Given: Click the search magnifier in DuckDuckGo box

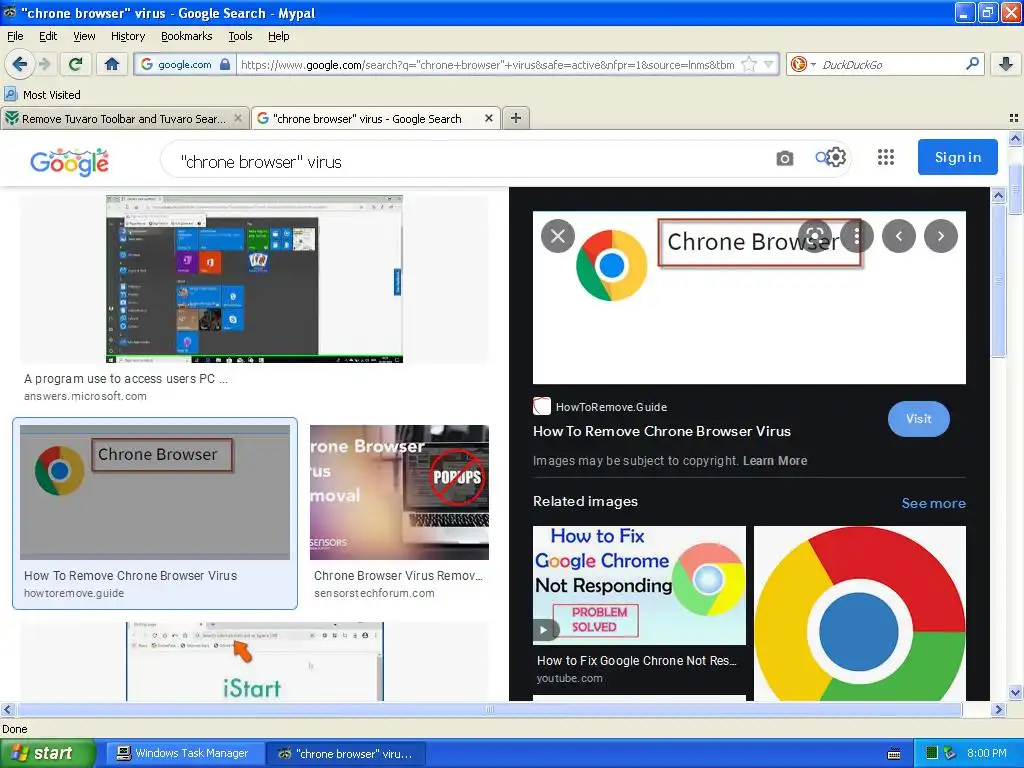Looking at the screenshot, I should [x=972, y=64].
